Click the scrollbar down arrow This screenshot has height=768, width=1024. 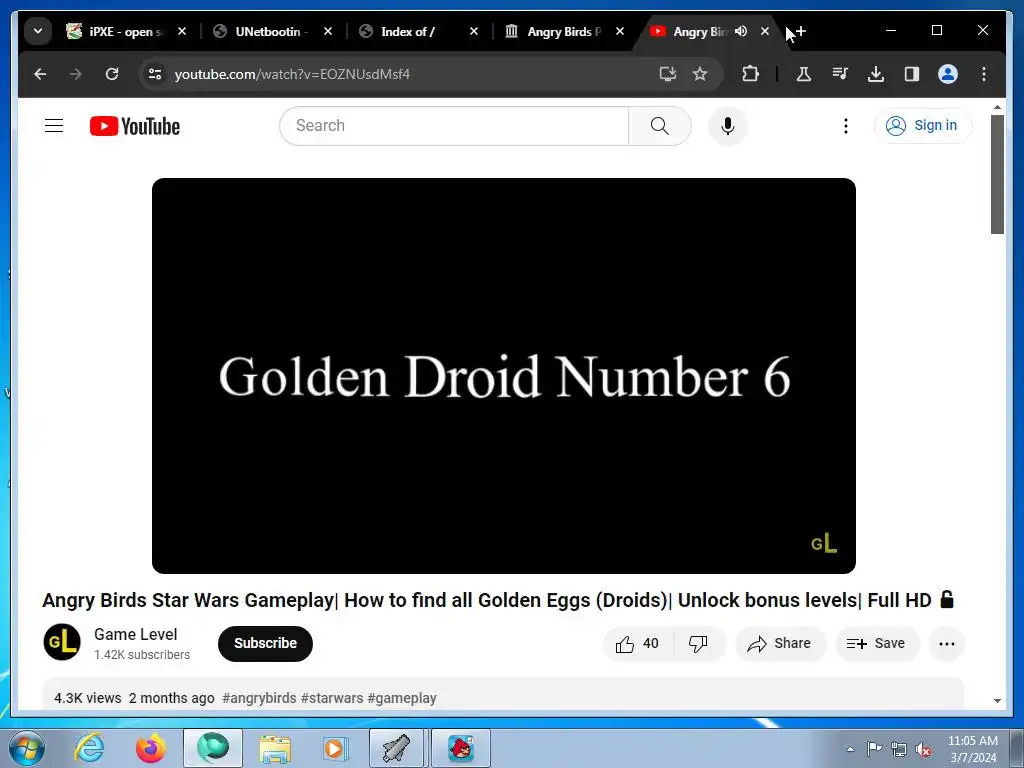click(997, 701)
